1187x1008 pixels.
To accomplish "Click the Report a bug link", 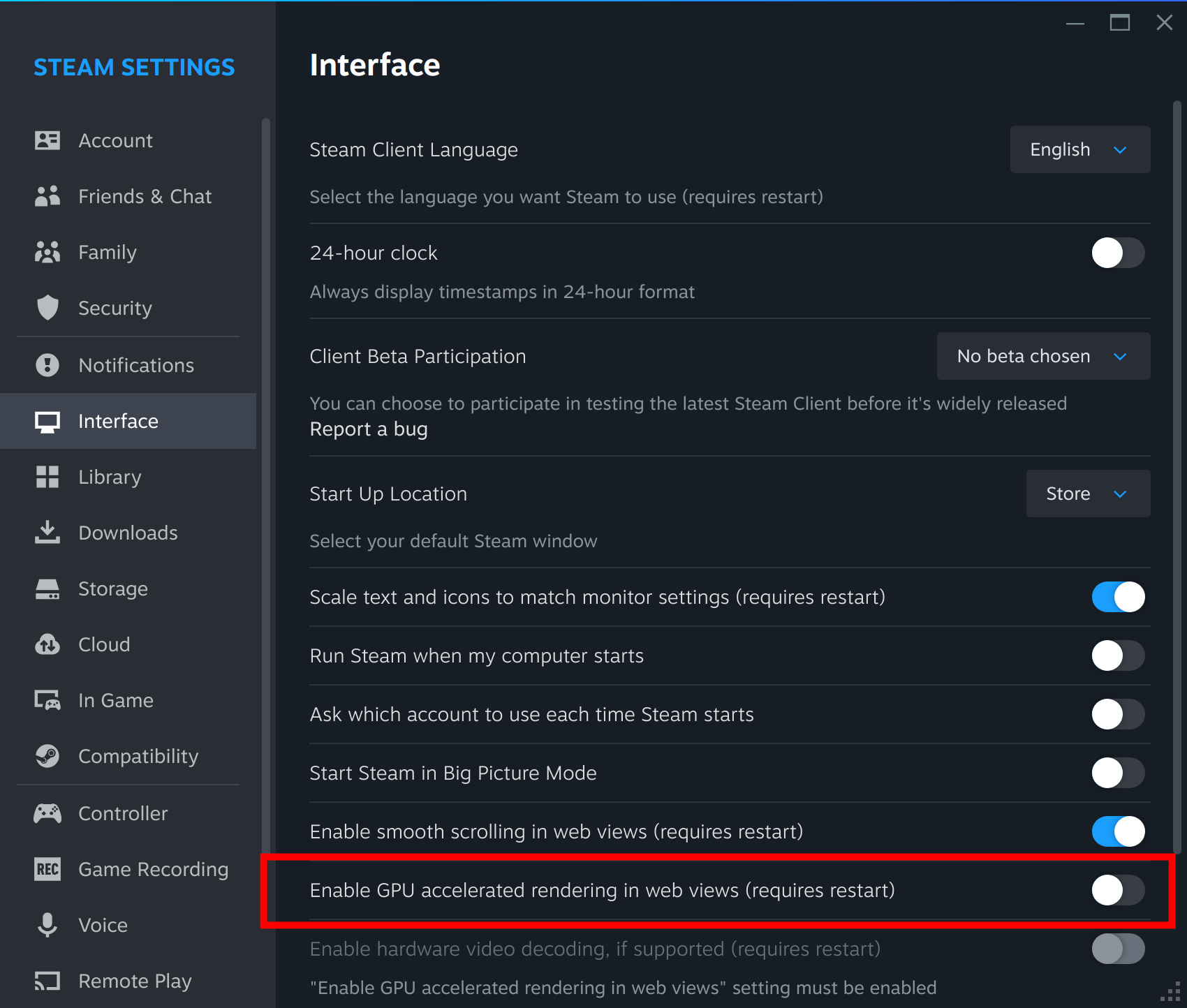I will click(369, 429).
